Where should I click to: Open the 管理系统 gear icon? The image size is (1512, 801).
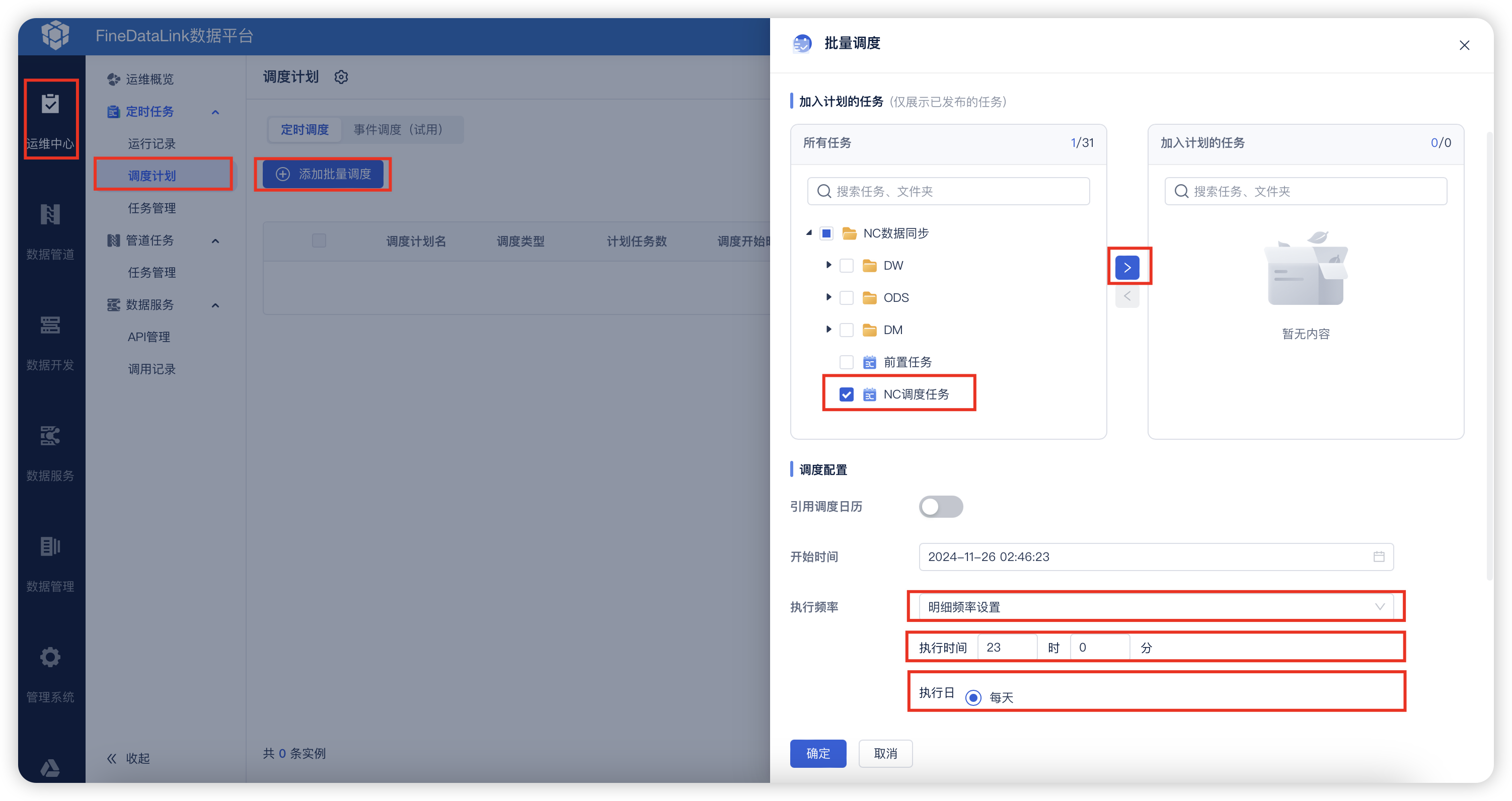[x=50, y=657]
